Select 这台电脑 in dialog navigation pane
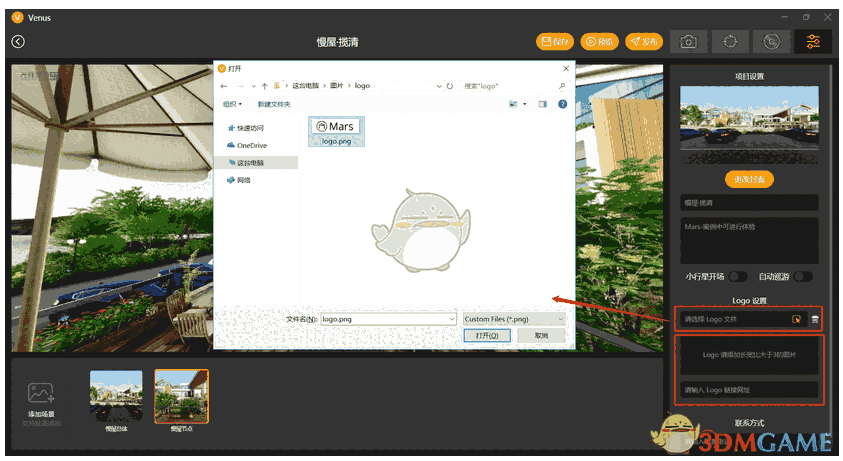The width and height of the screenshot is (843, 461). [x=256, y=162]
